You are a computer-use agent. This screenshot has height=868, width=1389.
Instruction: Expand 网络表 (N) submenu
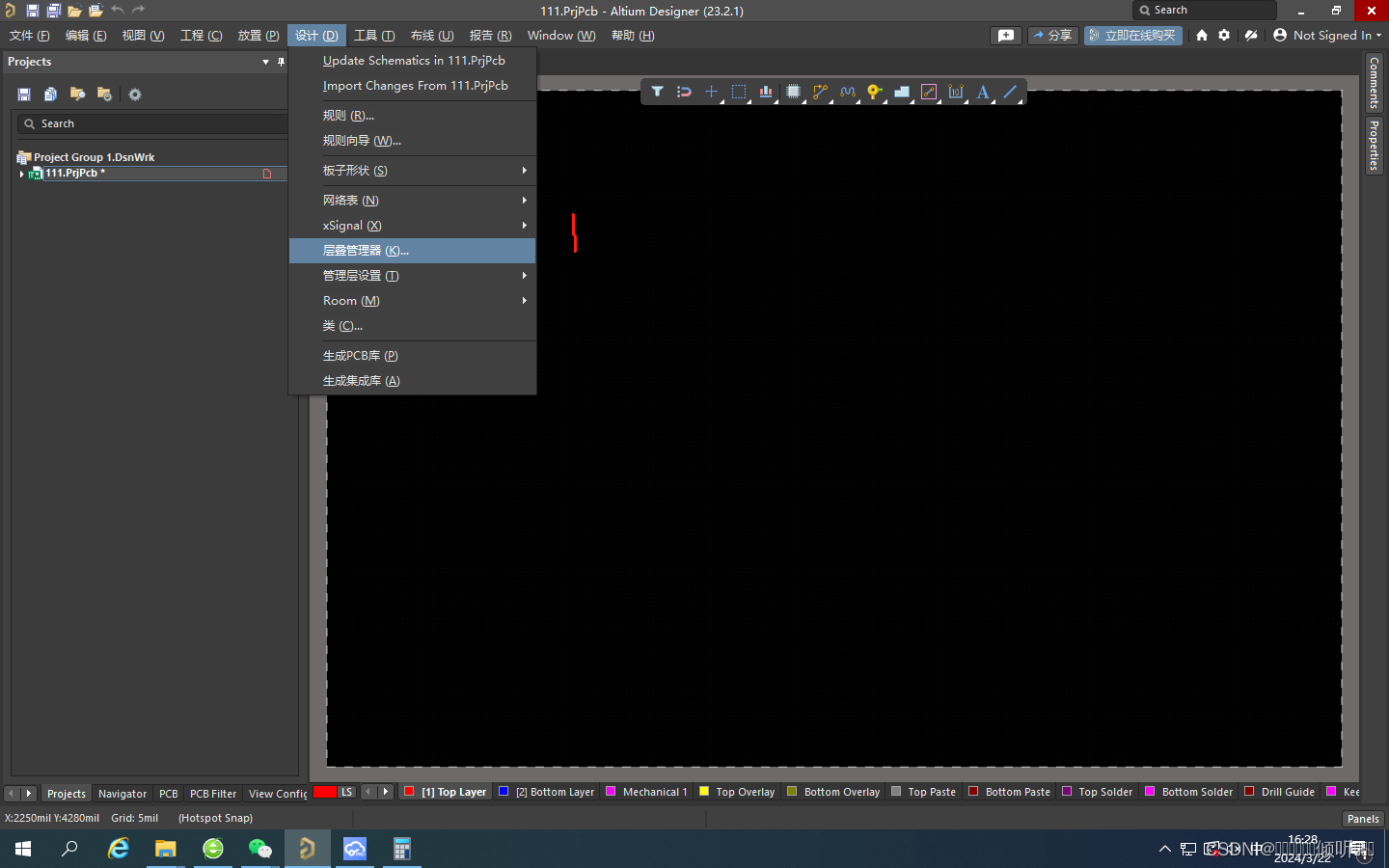pyautogui.click(x=413, y=201)
